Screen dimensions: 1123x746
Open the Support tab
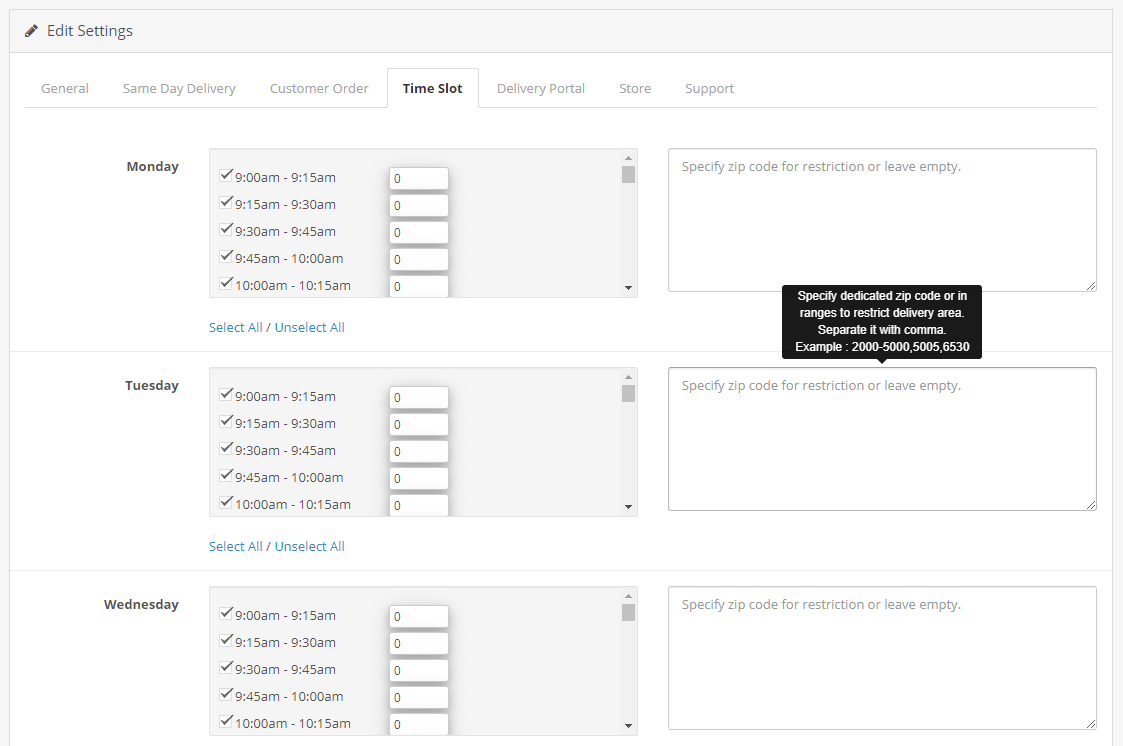[709, 88]
